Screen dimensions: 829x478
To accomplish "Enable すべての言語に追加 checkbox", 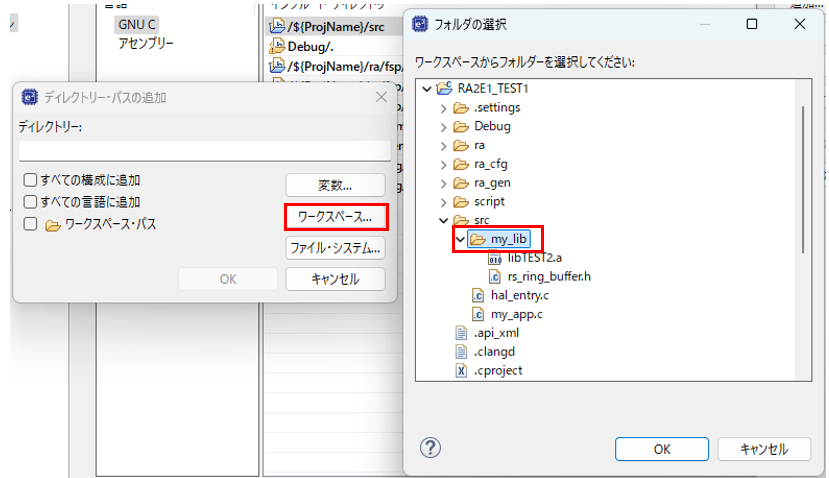I will click(x=30, y=202).
